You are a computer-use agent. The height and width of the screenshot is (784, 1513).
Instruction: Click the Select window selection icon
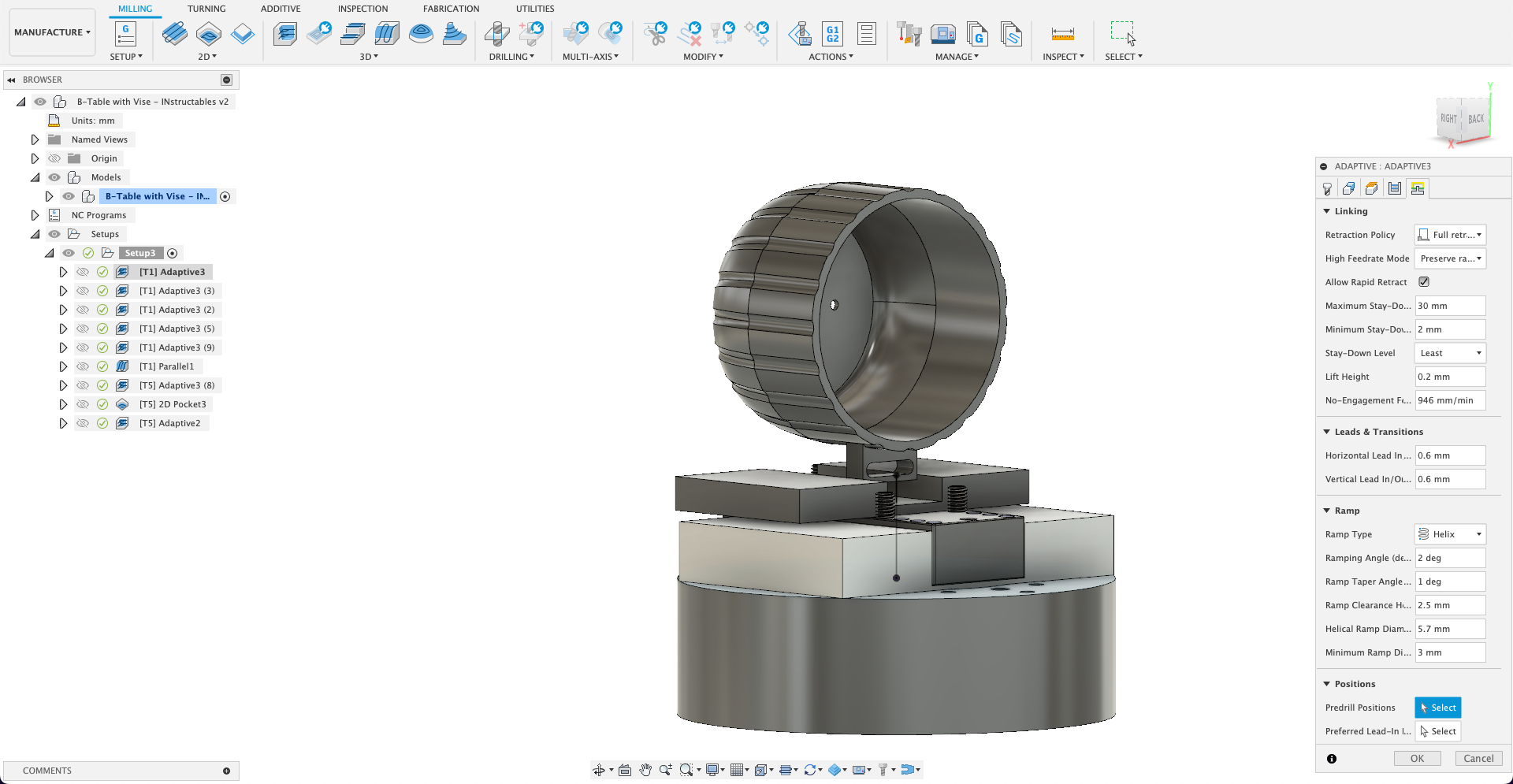pyautogui.click(x=1123, y=34)
